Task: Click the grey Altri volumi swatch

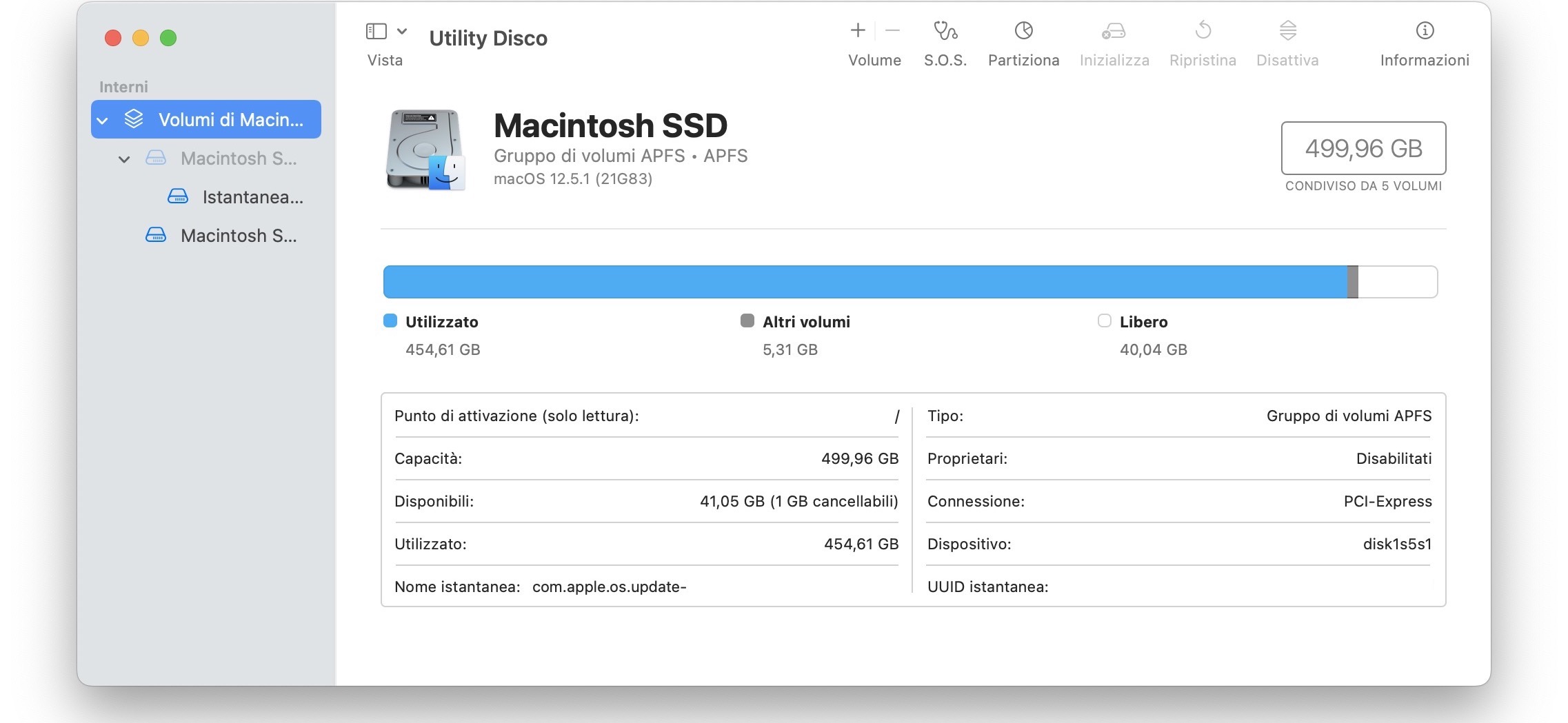Action: tap(747, 320)
